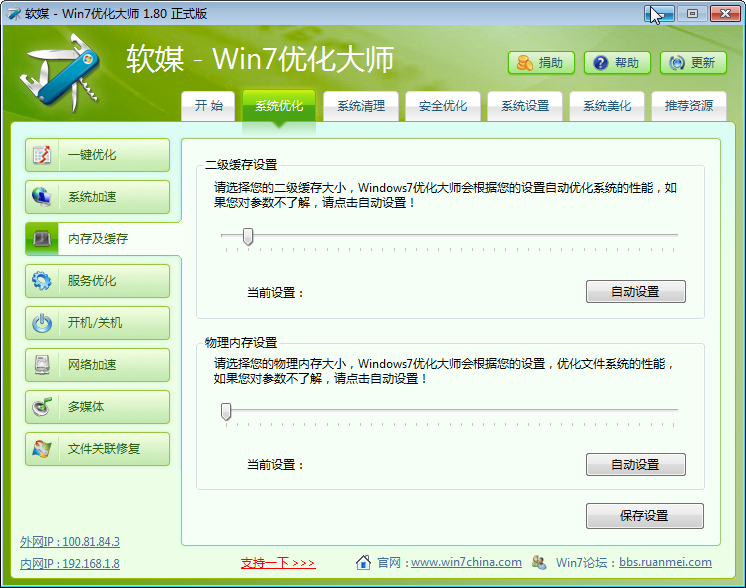Open bbs.ruanmei.com forum link
The height and width of the screenshot is (588, 746).
665,562
